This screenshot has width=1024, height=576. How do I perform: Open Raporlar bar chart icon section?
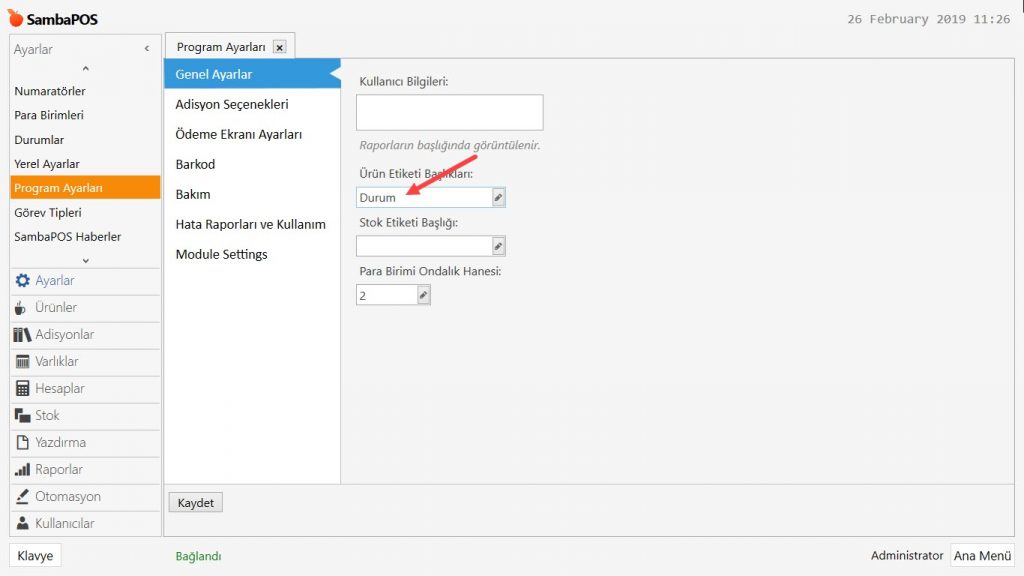point(22,470)
